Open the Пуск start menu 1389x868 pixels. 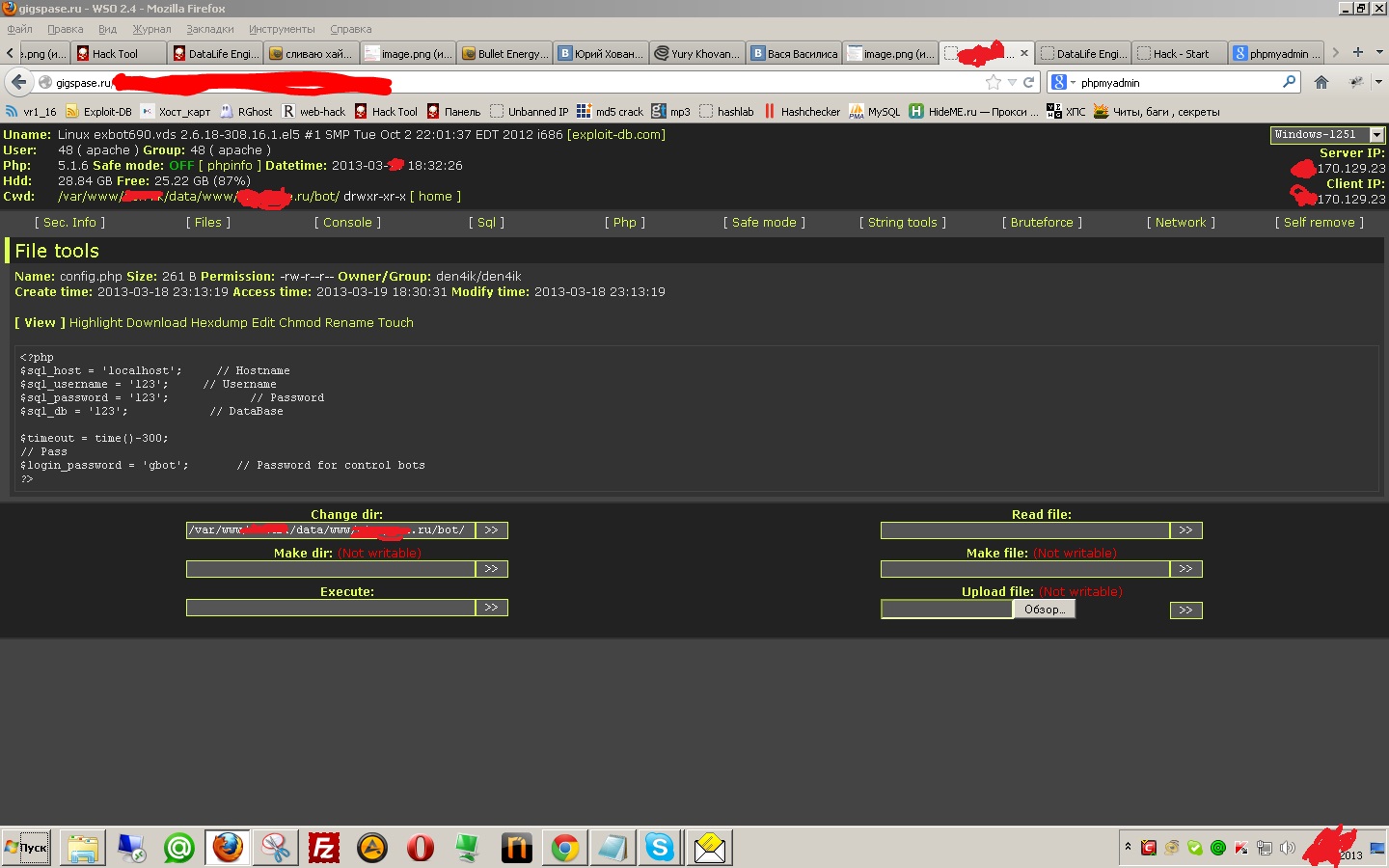26,848
